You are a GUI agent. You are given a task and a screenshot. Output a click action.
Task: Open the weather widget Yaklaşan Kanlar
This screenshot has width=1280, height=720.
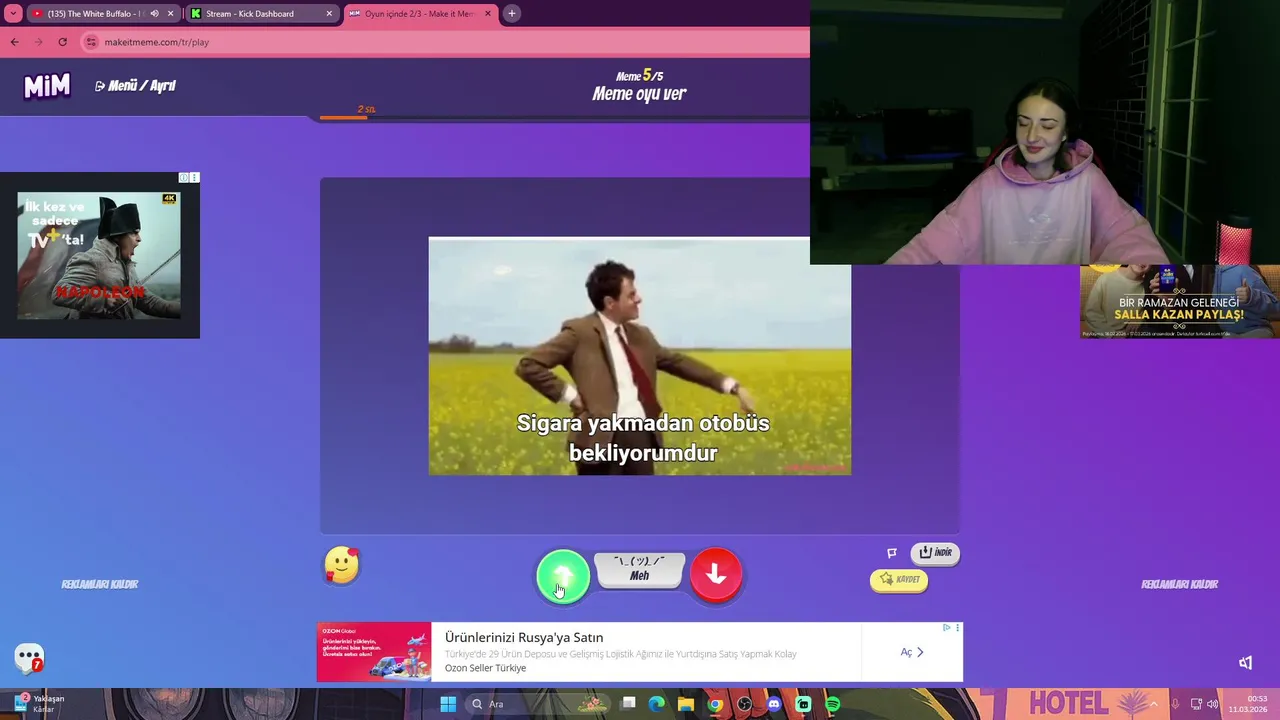40,703
